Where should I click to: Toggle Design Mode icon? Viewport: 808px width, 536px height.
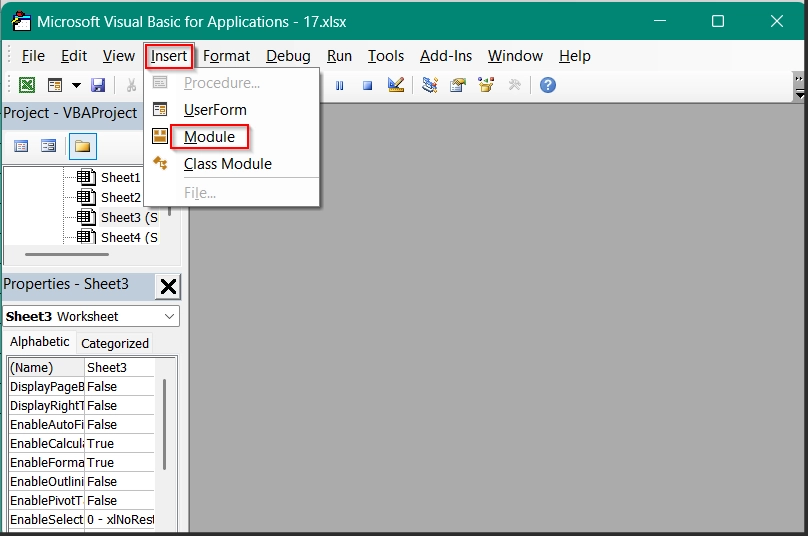coord(396,85)
